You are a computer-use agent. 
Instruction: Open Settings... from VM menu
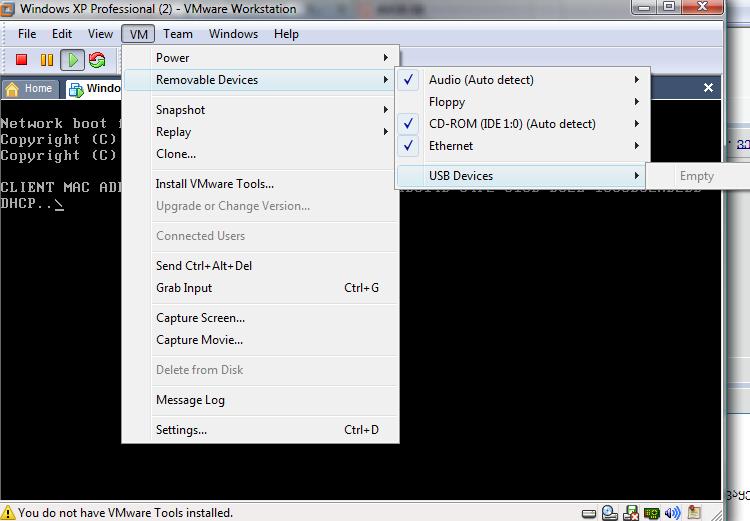pyautogui.click(x=261, y=430)
